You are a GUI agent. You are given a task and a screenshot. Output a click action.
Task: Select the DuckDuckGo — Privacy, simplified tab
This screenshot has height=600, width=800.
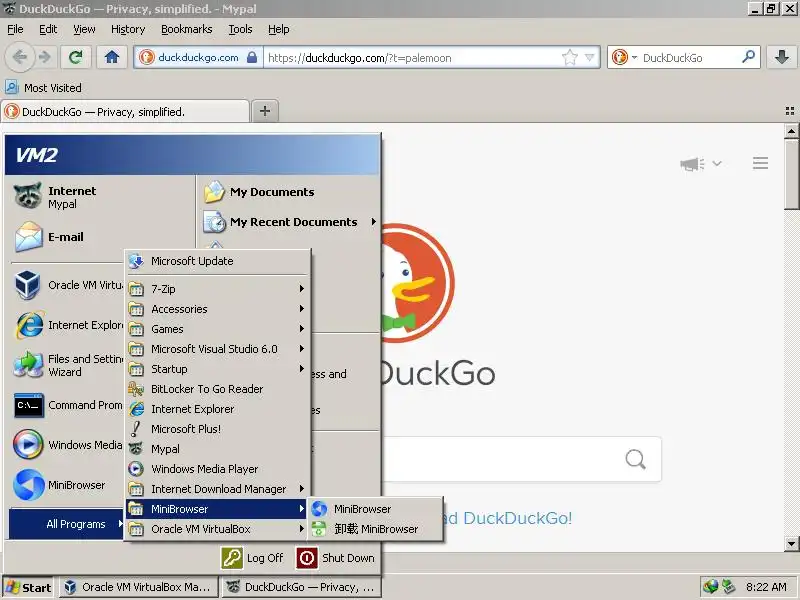coord(126,111)
